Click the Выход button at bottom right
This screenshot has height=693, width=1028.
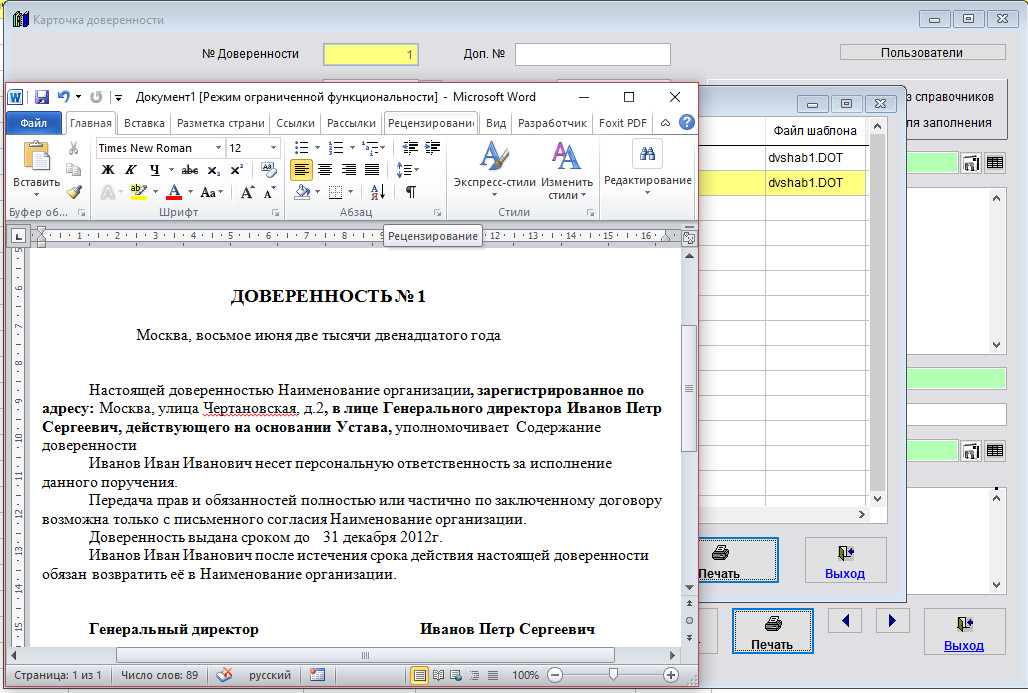(x=963, y=633)
